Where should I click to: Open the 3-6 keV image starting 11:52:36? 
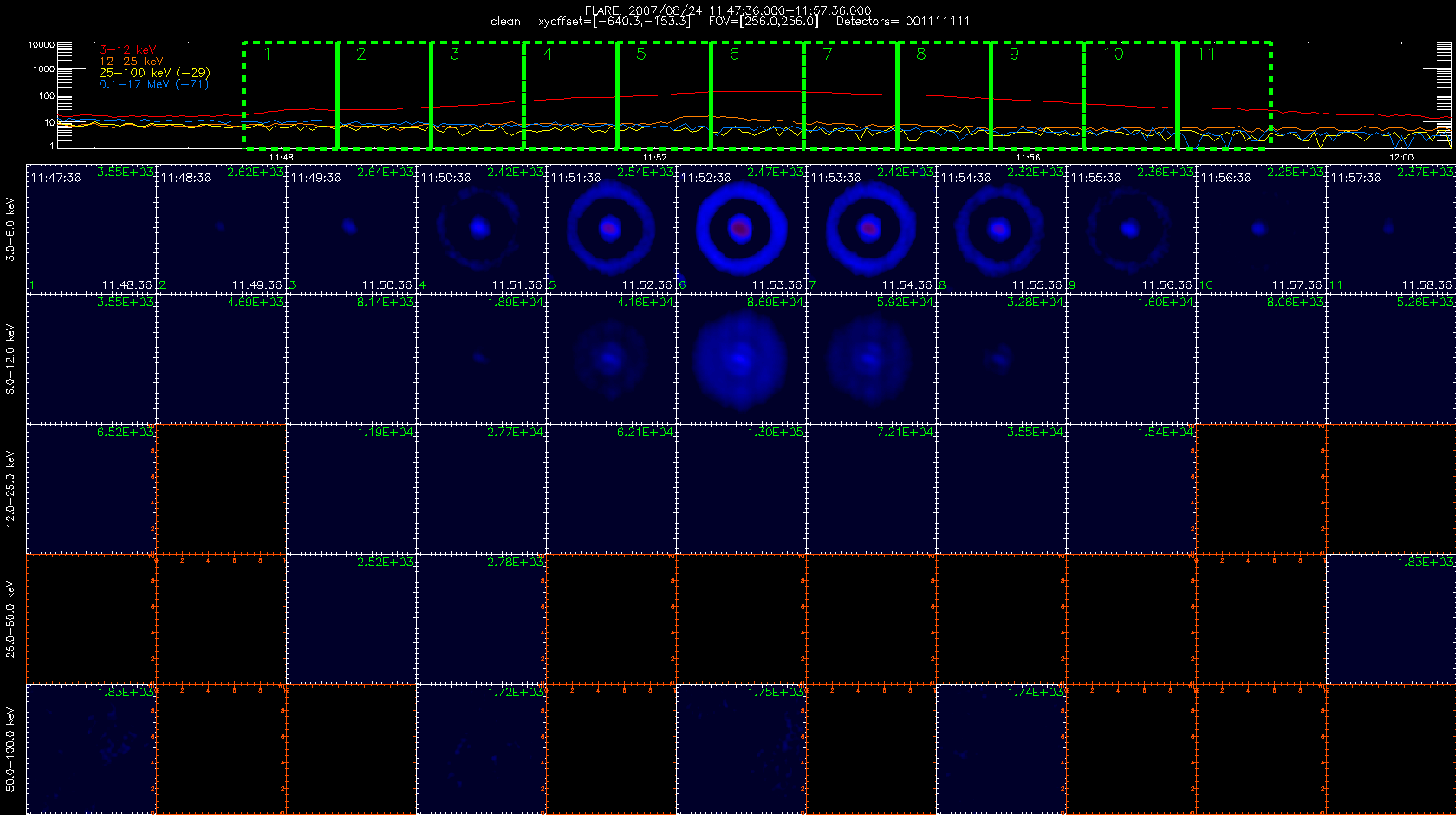click(x=741, y=229)
